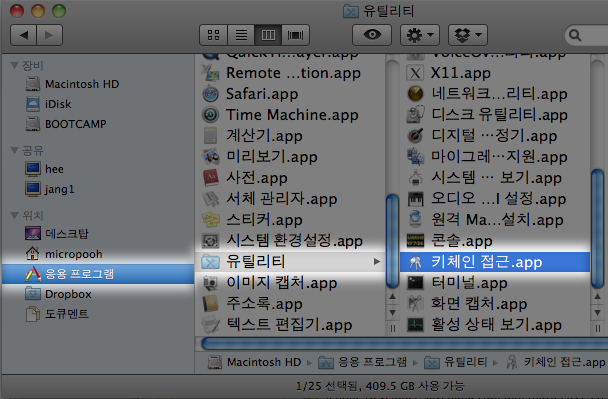Click the horizontal scrollbar under columns
The width and height of the screenshot is (608, 399).
[x=404, y=344]
